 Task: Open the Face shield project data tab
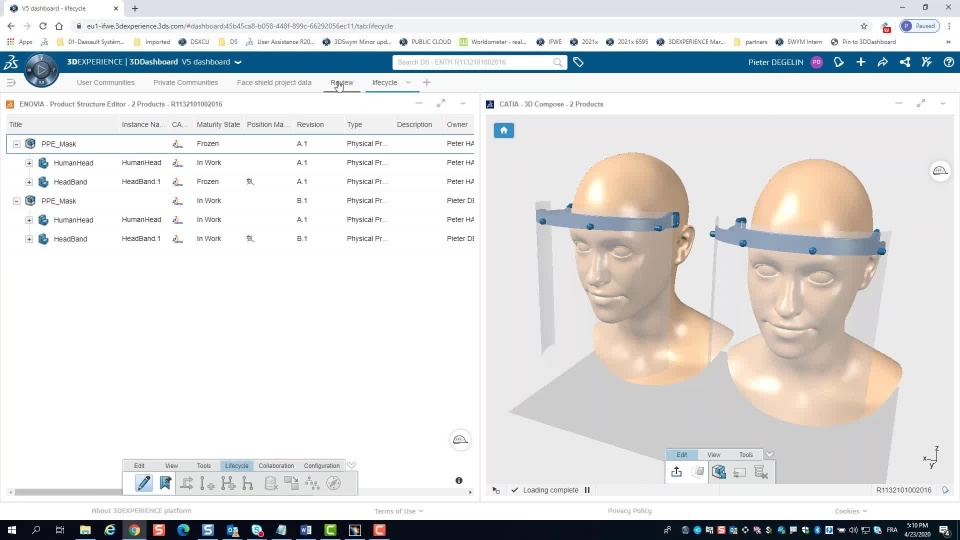(274, 82)
